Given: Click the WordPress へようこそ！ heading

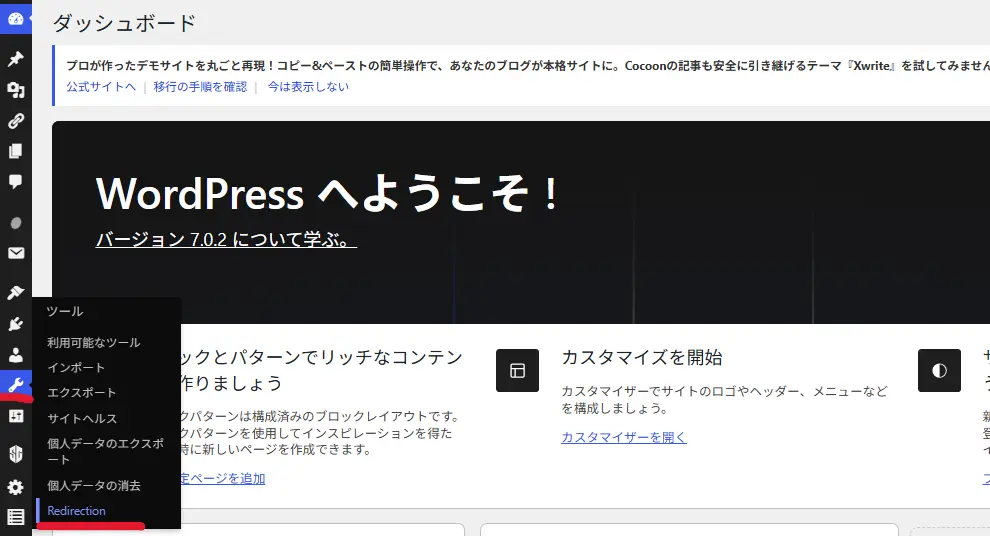Looking at the screenshot, I should [327, 193].
